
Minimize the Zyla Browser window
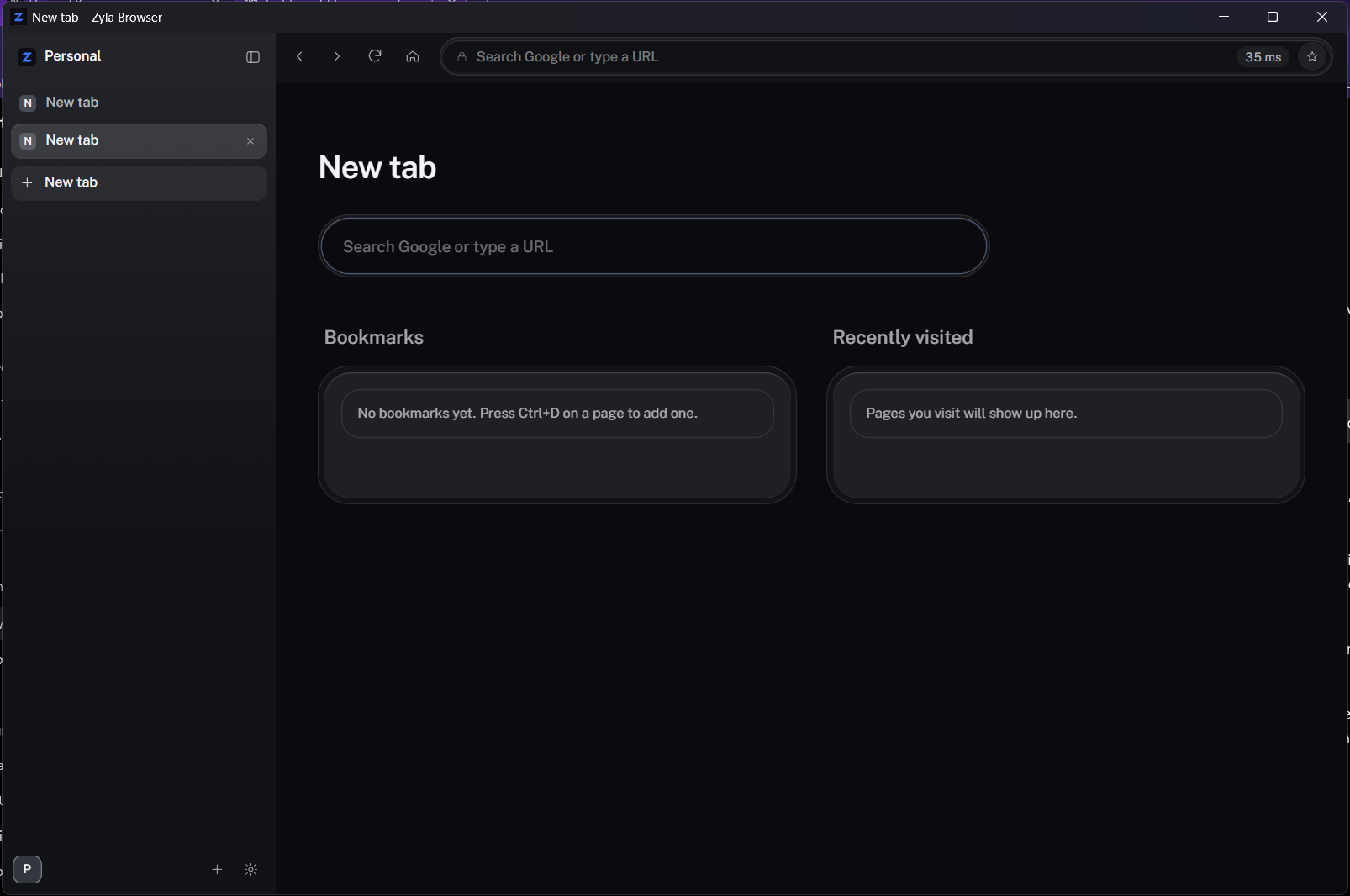1224,17
